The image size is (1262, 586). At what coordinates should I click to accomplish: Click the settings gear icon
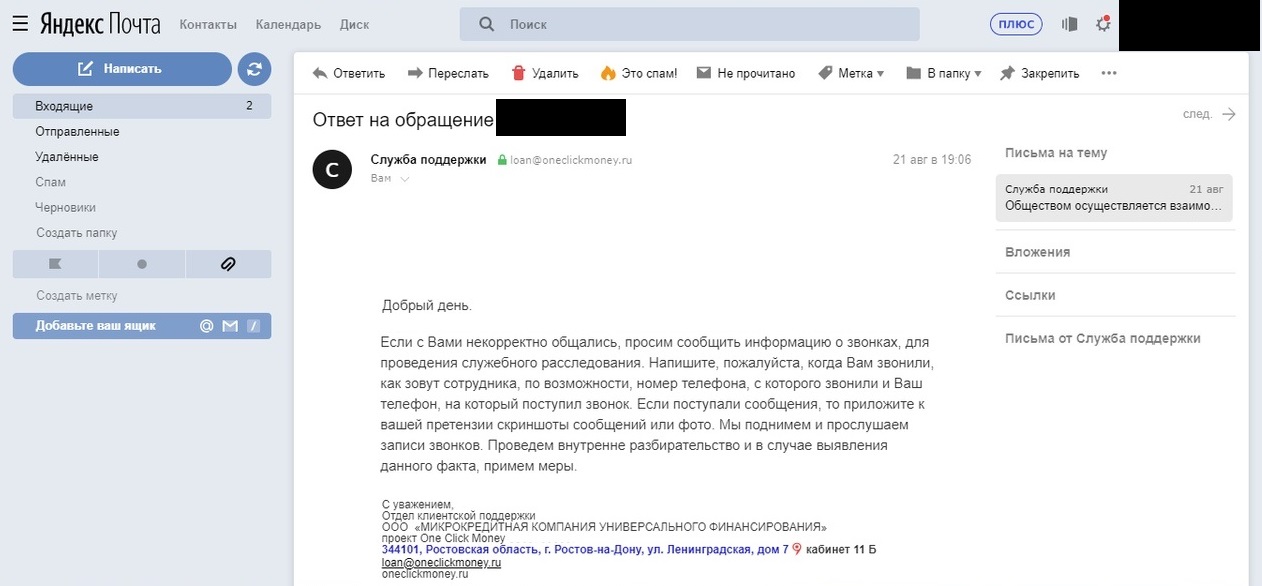[1103, 24]
